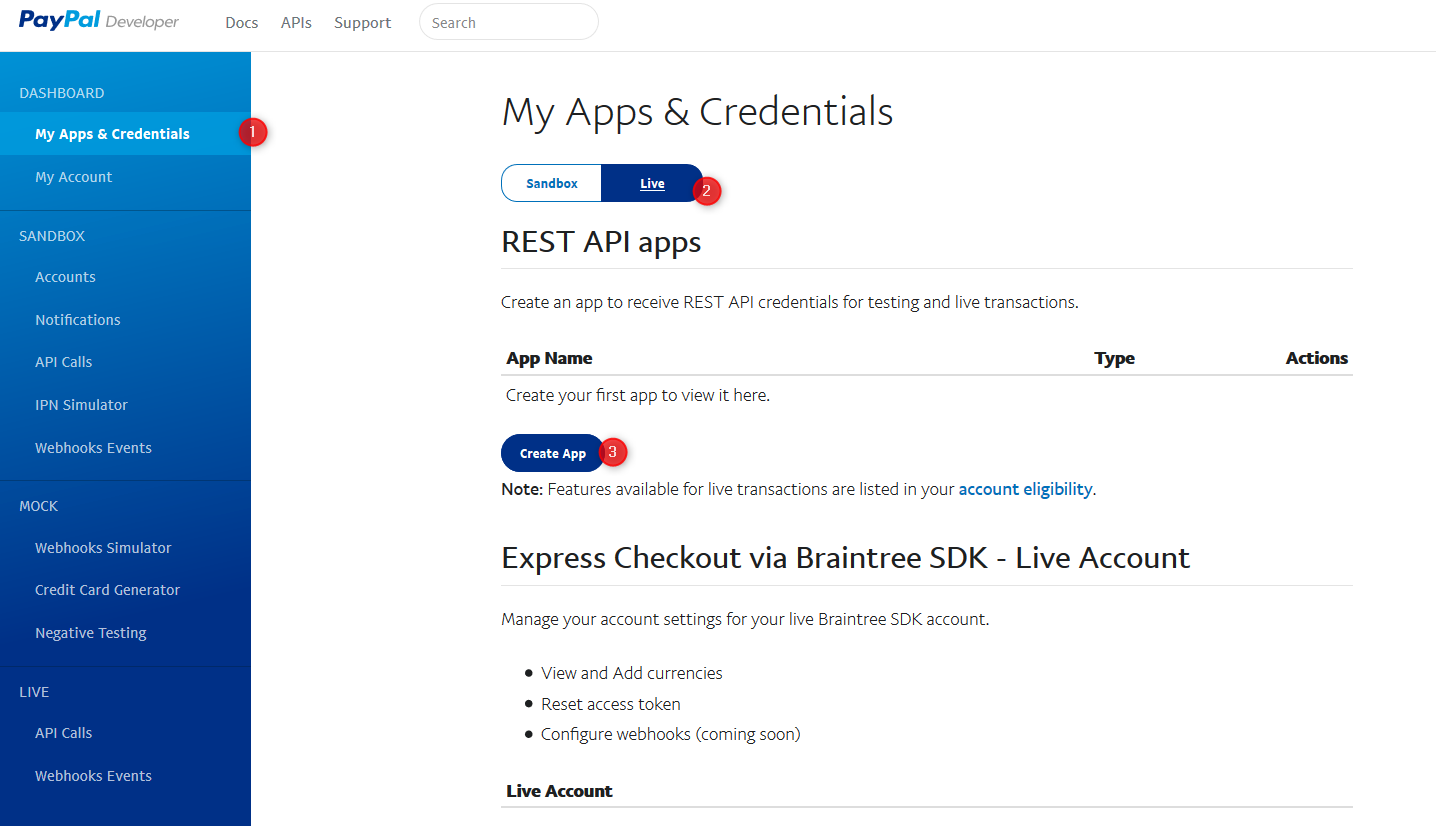This screenshot has width=1436, height=826.
Task: Click 'View and Add currencies' list item
Action: pyautogui.click(x=632, y=673)
